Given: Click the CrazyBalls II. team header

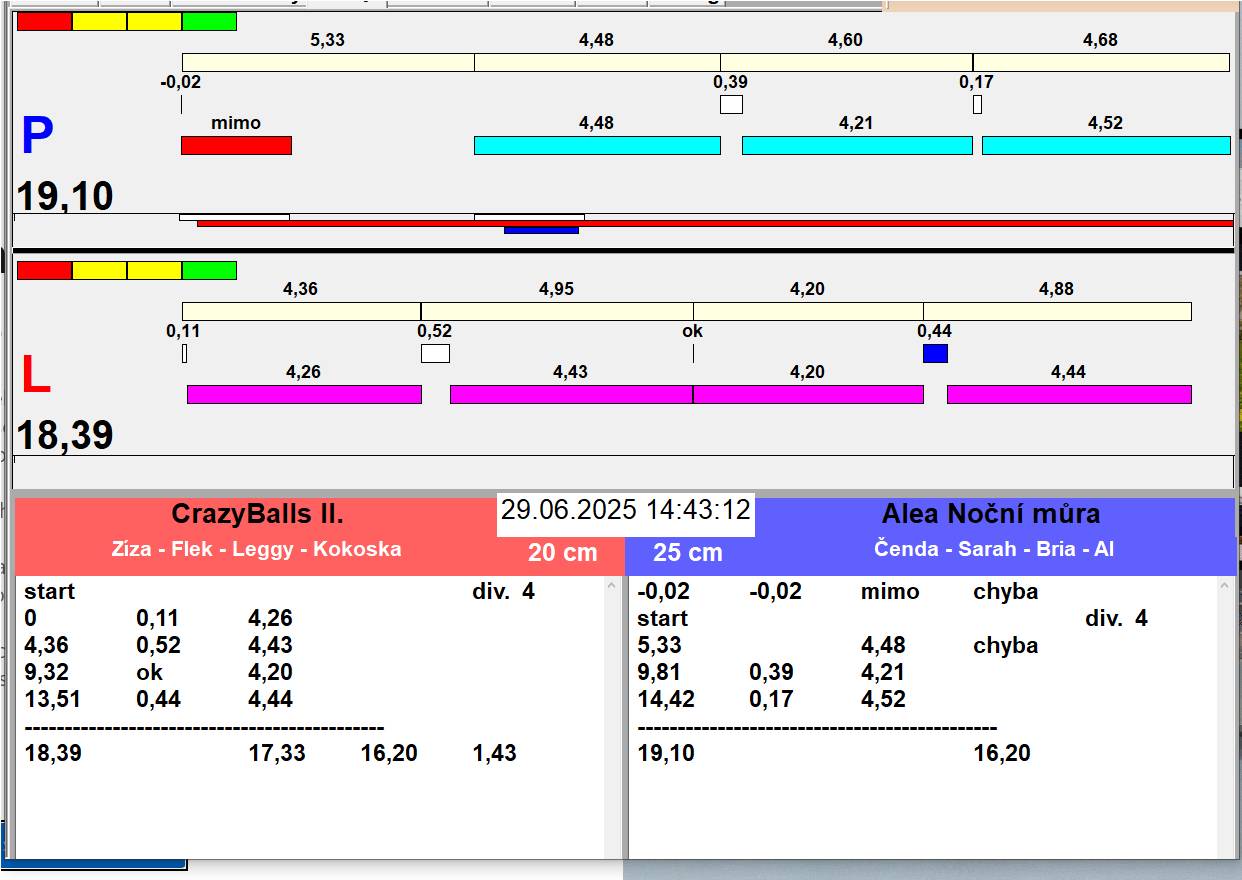Looking at the screenshot, I should point(258,514).
